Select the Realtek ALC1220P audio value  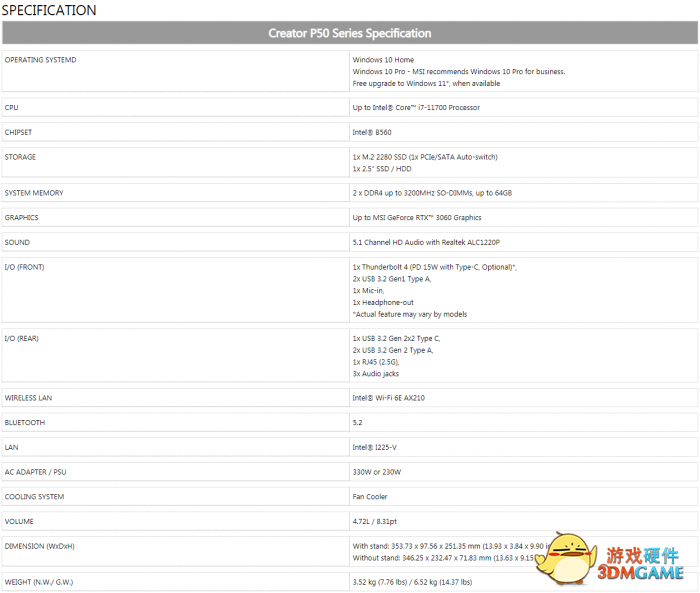(x=426, y=242)
